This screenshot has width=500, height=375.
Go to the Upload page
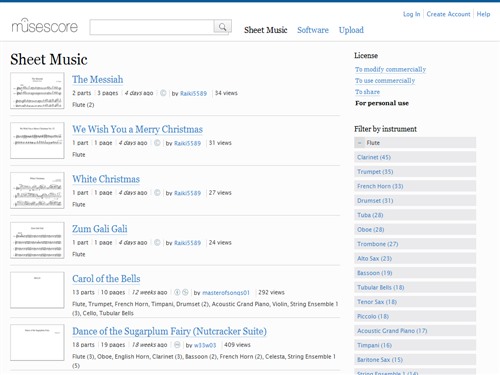tap(351, 30)
